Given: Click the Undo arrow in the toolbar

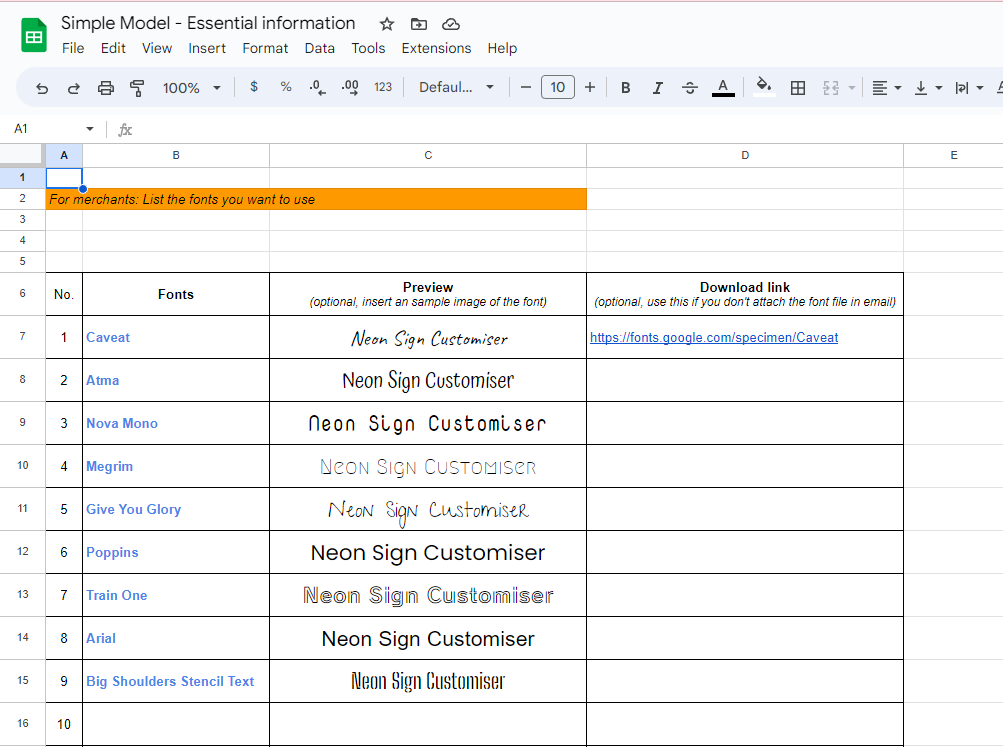Looking at the screenshot, I should (x=42, y=88).
